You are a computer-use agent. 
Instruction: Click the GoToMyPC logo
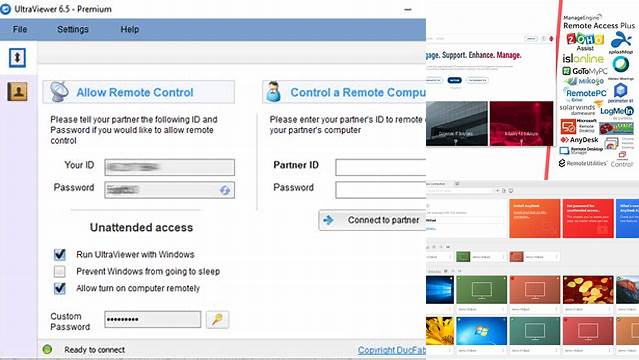[x=585, y=71]
